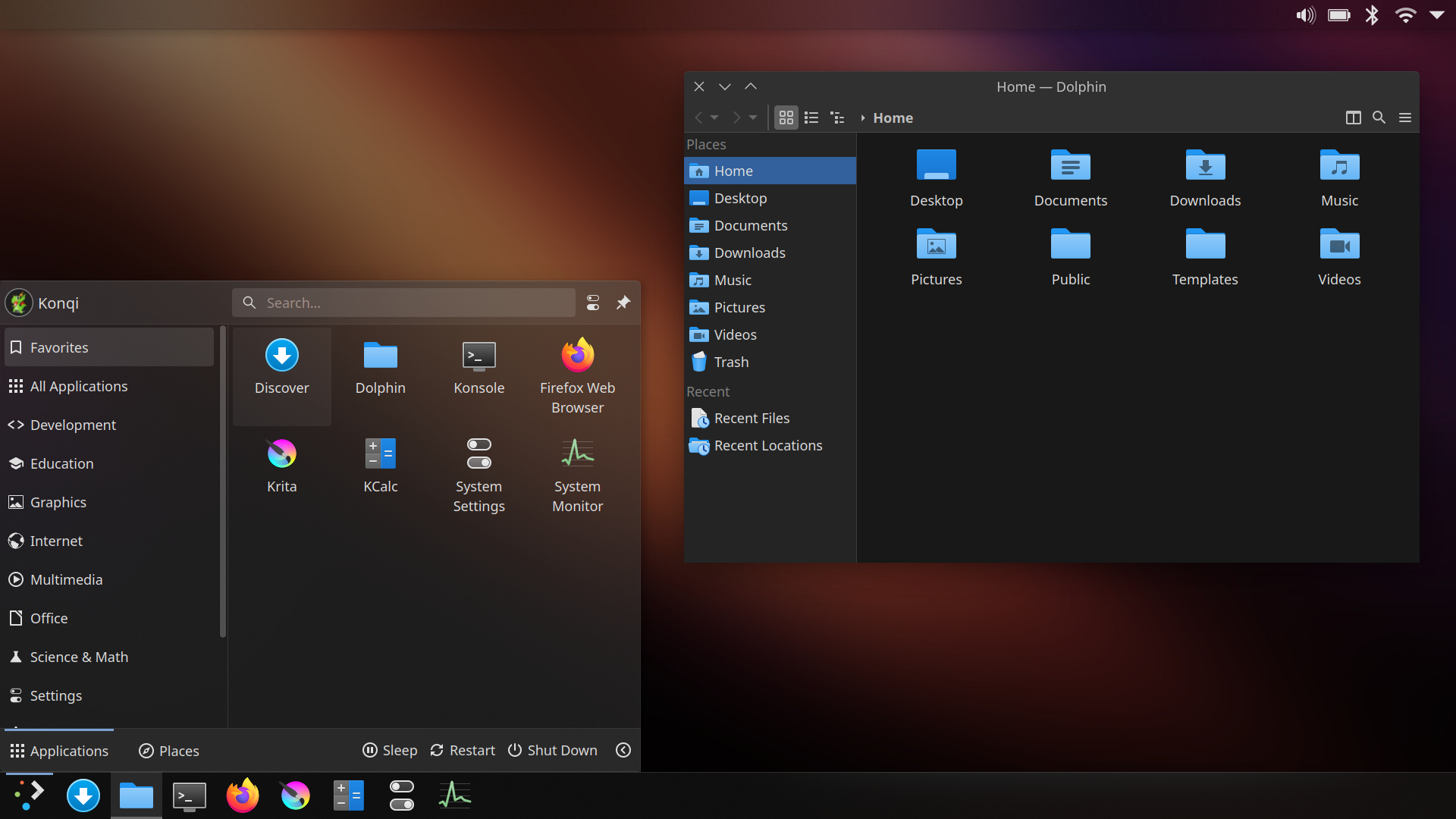Select Science & Math category in the launcher

(109, 657)
